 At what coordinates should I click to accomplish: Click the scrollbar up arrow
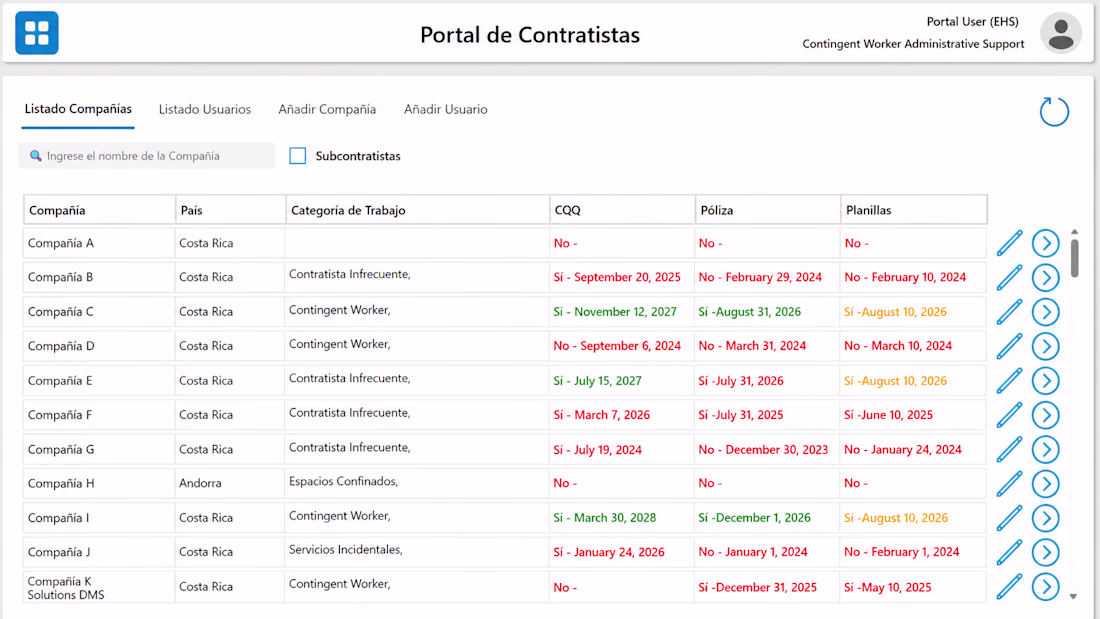coord(1074,232)
